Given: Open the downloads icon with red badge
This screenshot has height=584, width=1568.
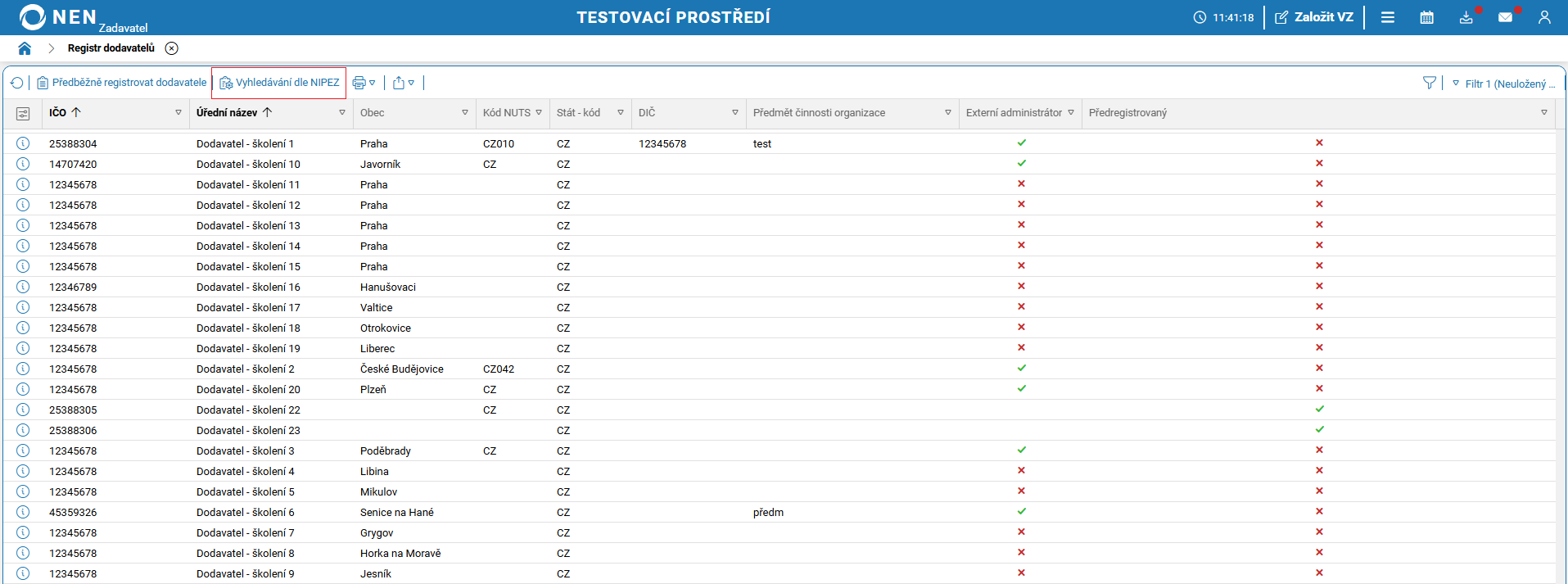Looking at the screenshot, I should (1466, 17).
